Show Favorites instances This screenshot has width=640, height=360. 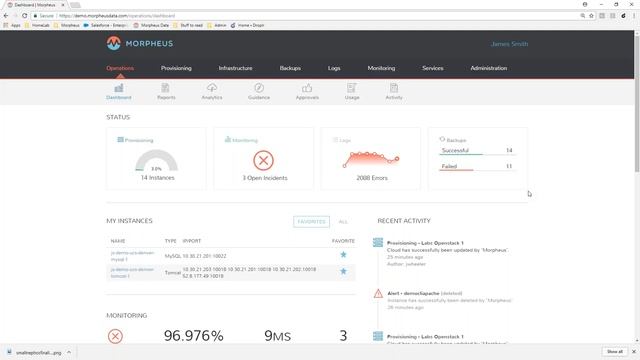point(311,222)
